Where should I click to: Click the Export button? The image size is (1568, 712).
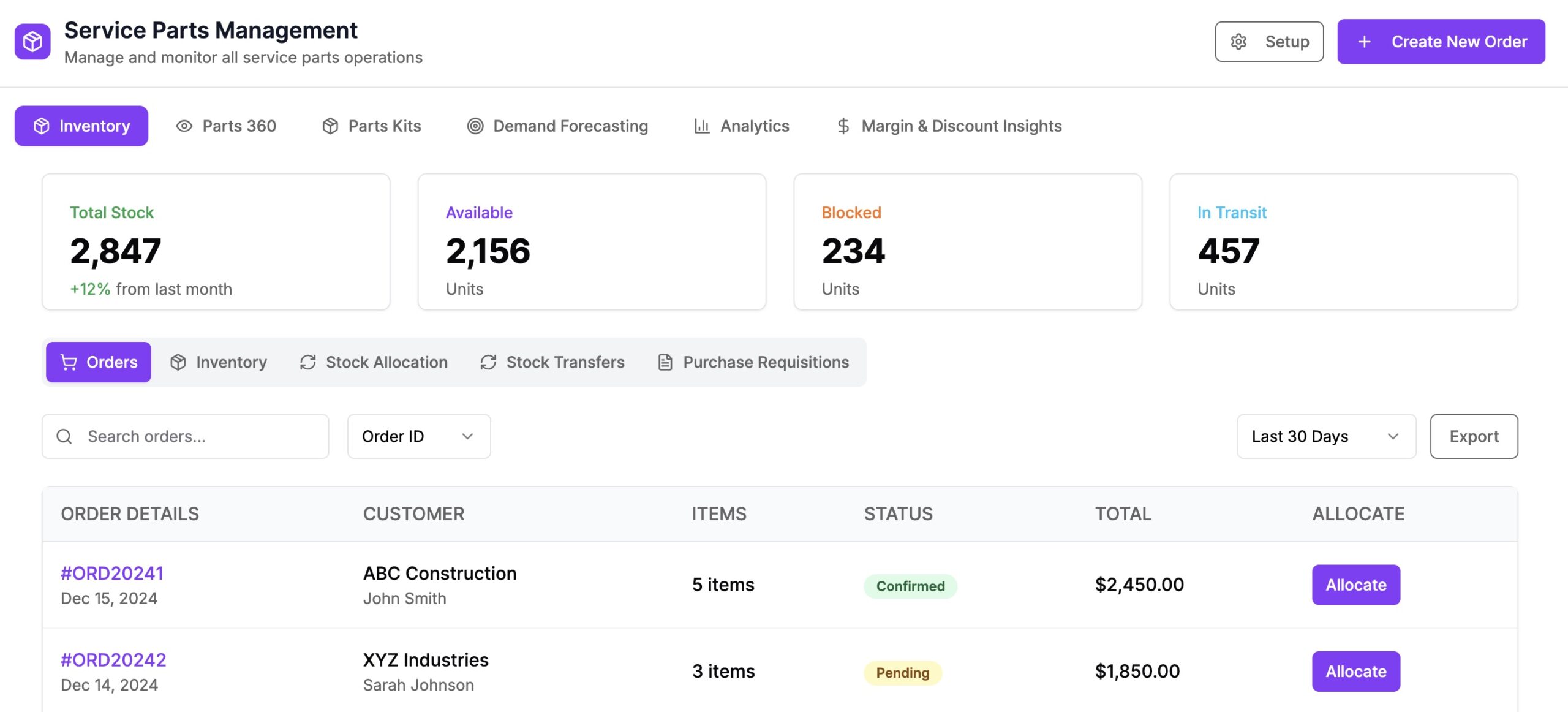pos(1474,436)
